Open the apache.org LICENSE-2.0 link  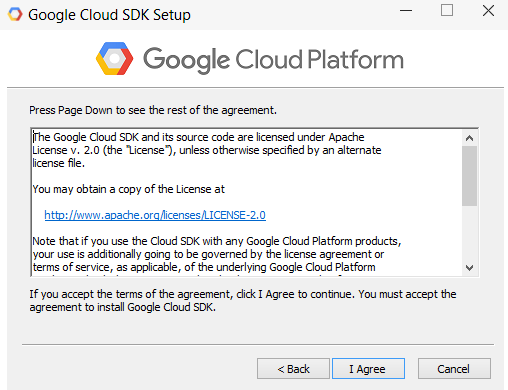pyautogui.click(x=155, y=215)
